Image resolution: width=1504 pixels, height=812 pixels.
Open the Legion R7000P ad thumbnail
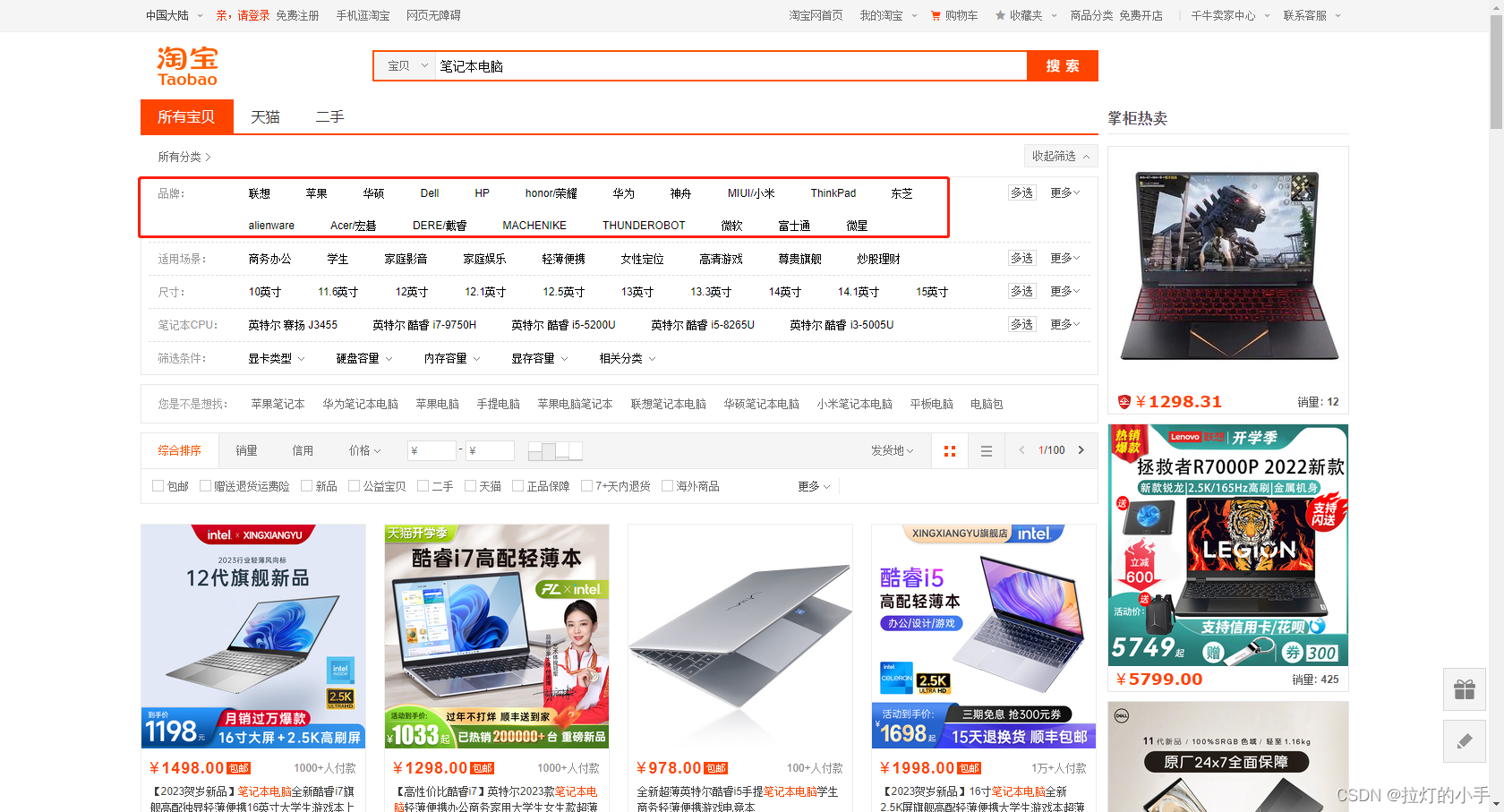(1228, 545)
